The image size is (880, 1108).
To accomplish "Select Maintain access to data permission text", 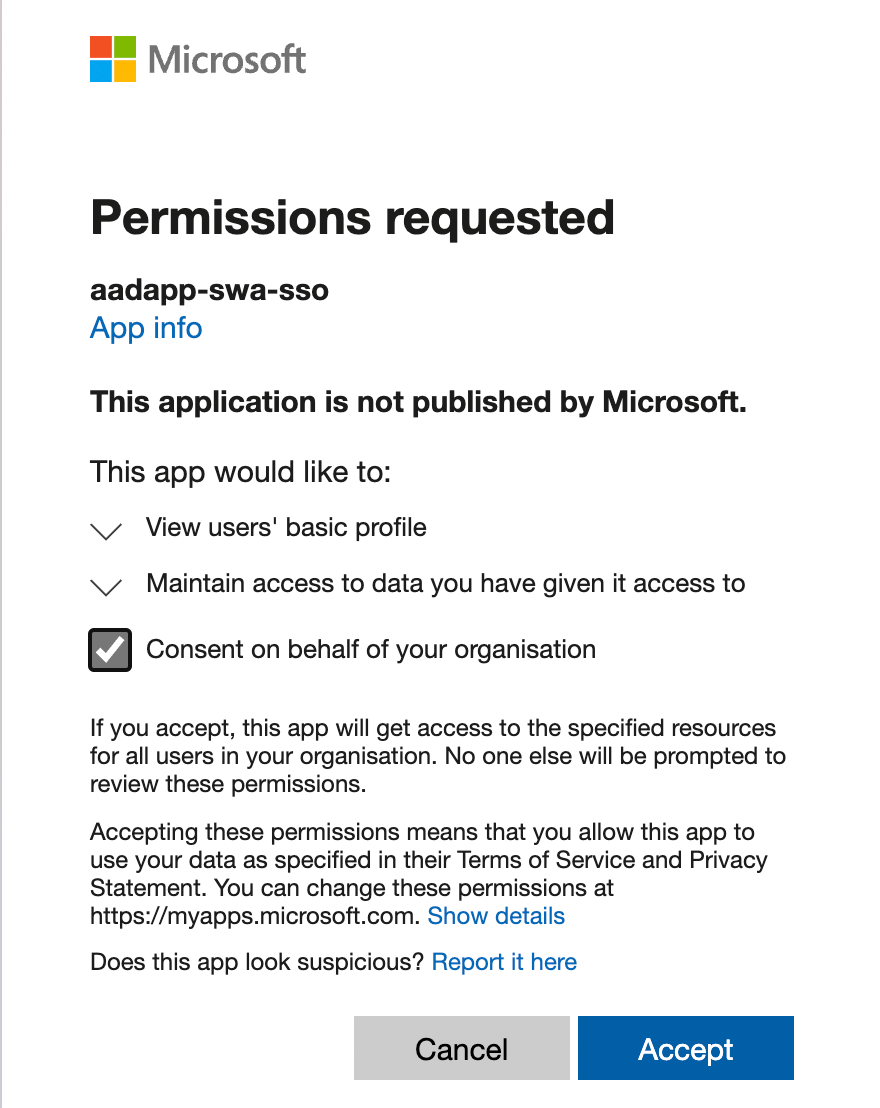I will click(445, 584).
